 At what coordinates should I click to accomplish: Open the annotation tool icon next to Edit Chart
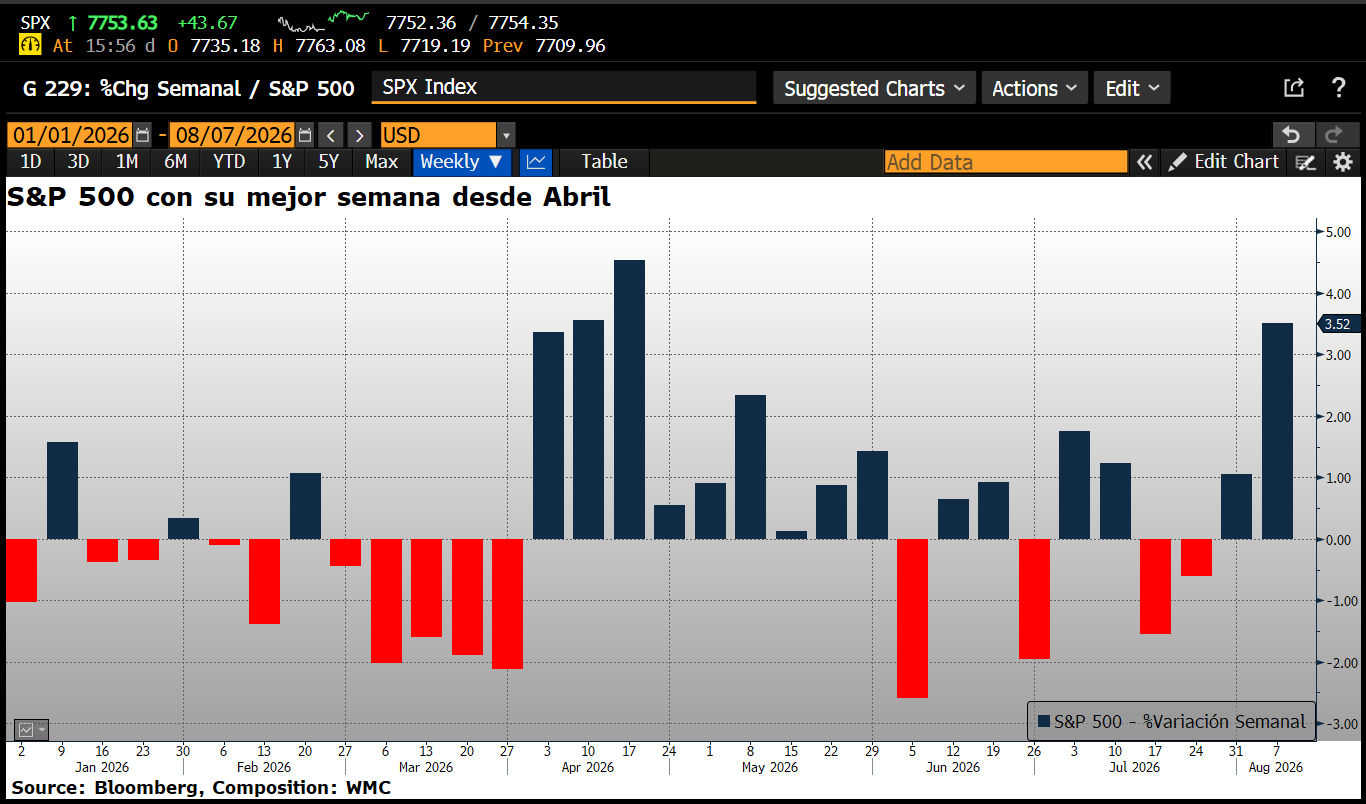click(1305, 162)
